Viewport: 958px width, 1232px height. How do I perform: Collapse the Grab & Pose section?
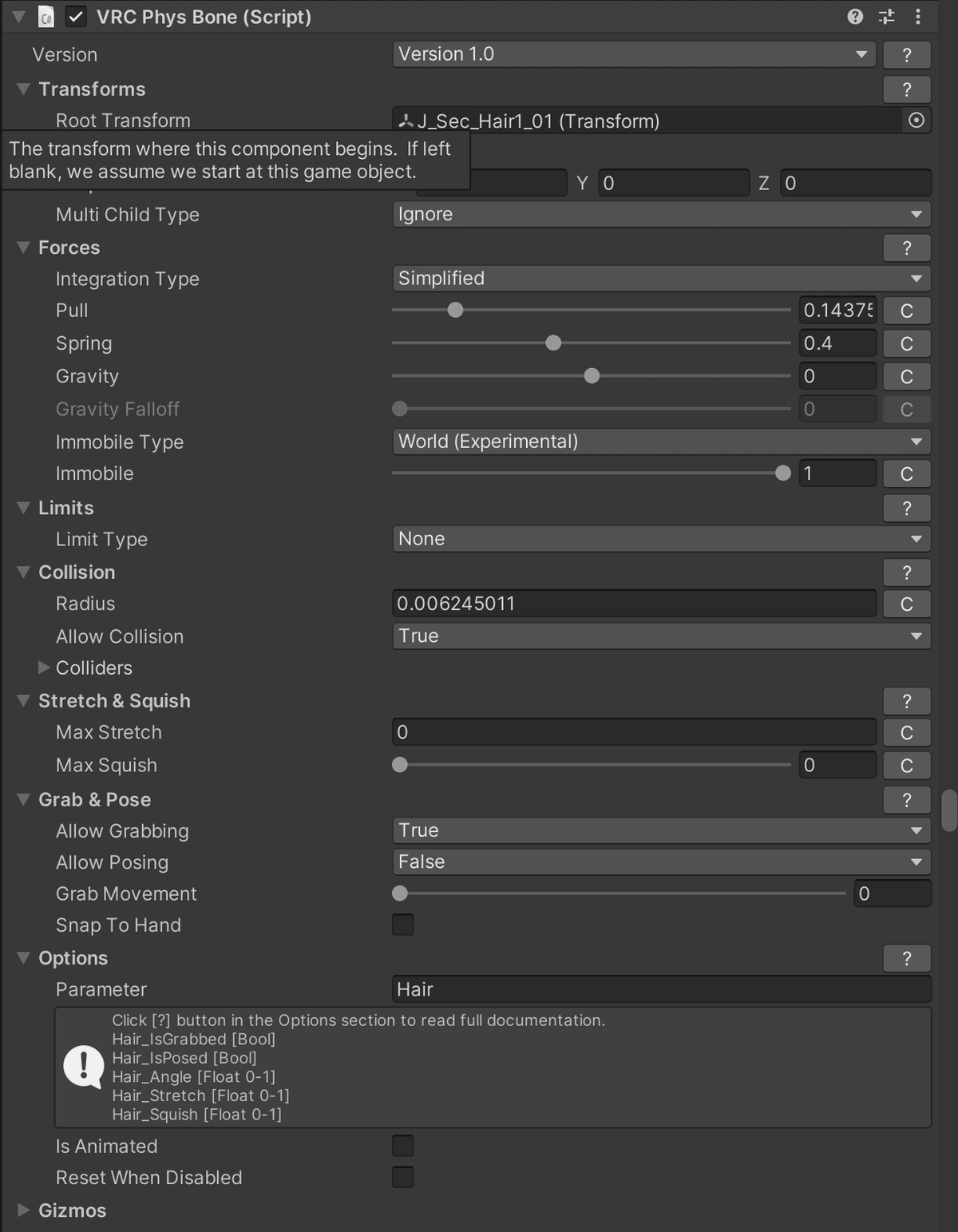tap(24, 799)
